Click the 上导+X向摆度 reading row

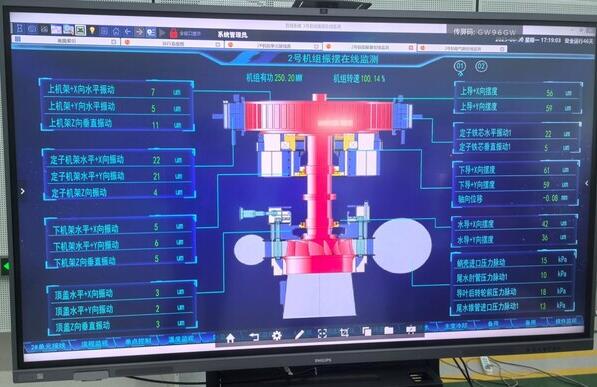pos(518,92)
